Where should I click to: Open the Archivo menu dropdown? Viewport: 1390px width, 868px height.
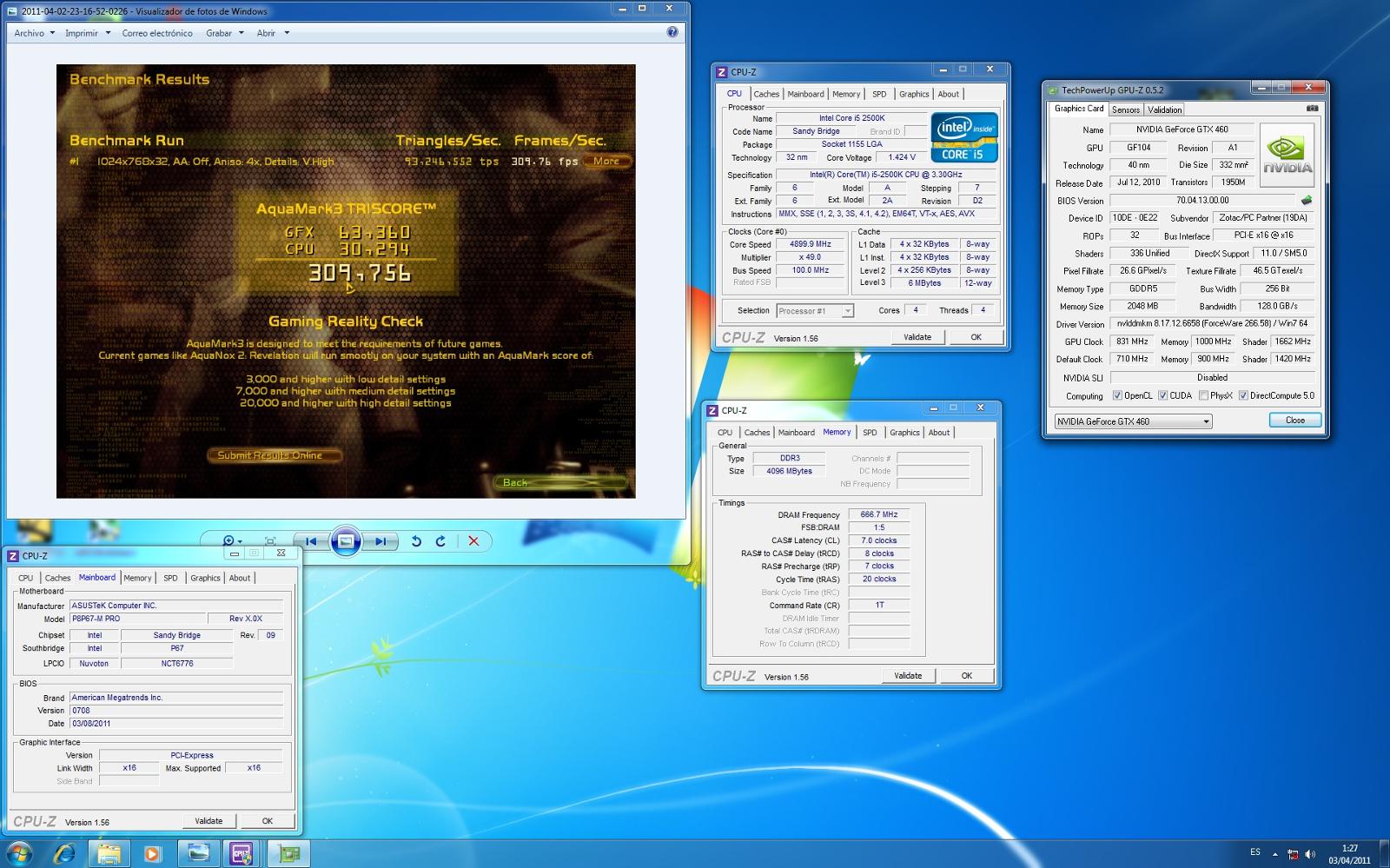35,33
